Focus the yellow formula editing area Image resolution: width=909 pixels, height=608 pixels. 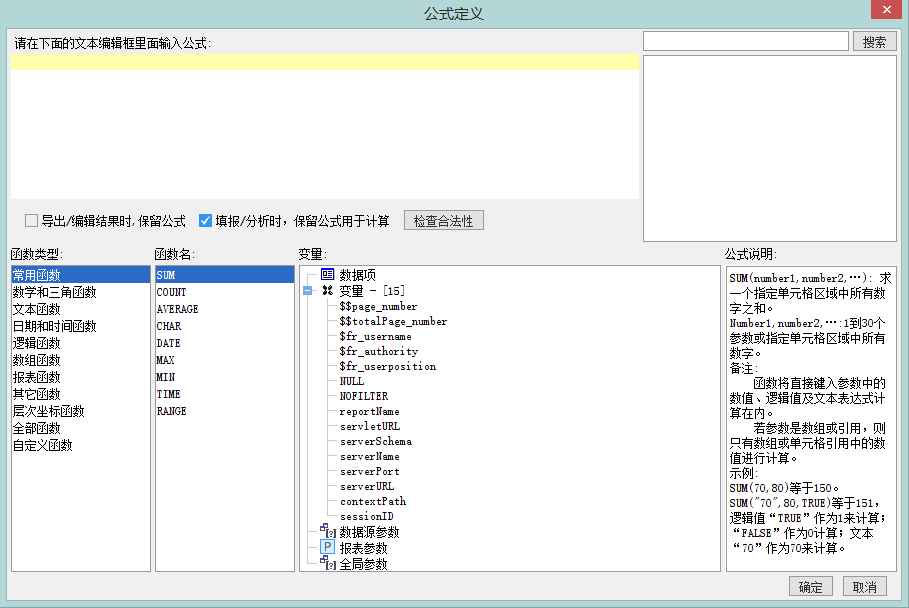tap(325, 62)
